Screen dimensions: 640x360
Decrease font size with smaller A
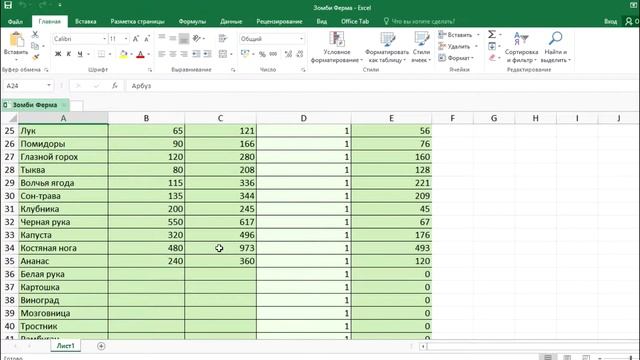(147, 39)
